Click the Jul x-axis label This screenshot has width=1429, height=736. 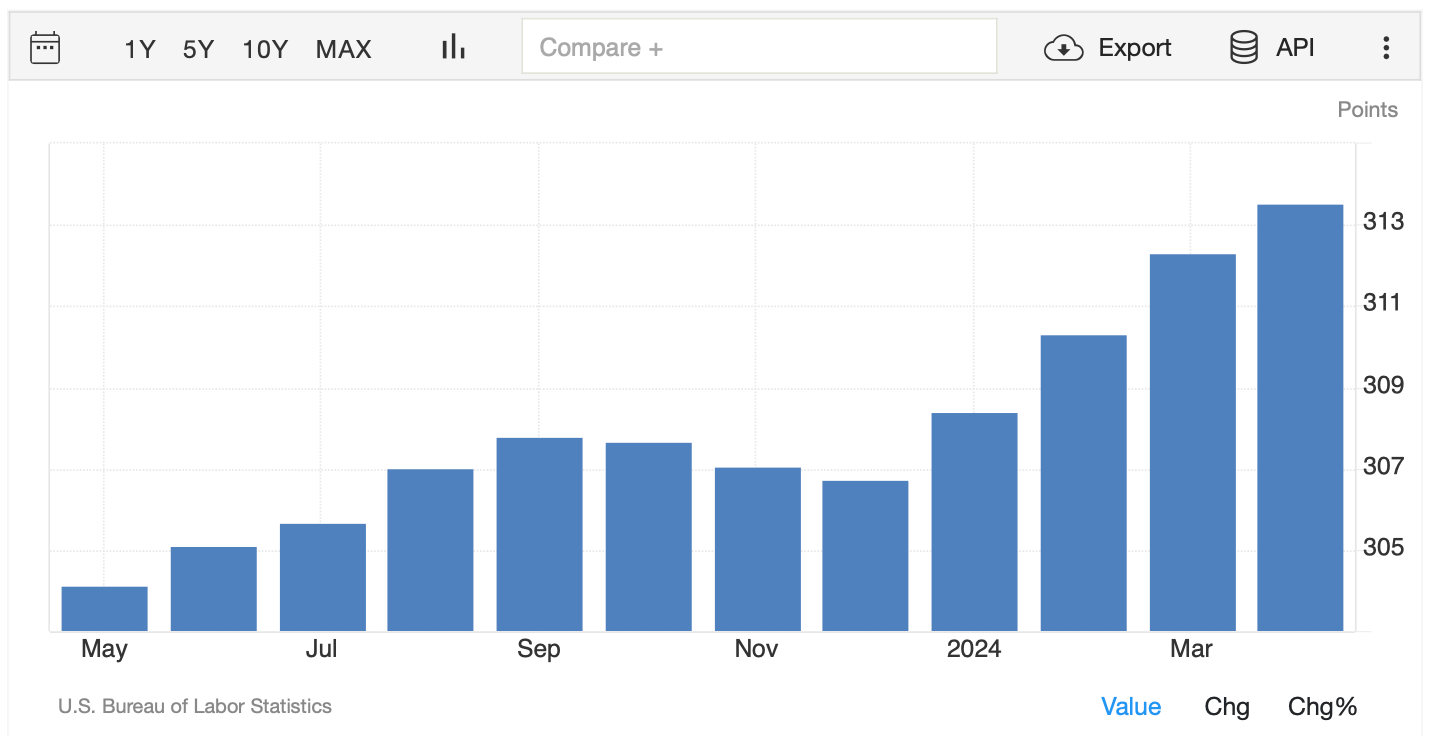(x=321, y=649)
